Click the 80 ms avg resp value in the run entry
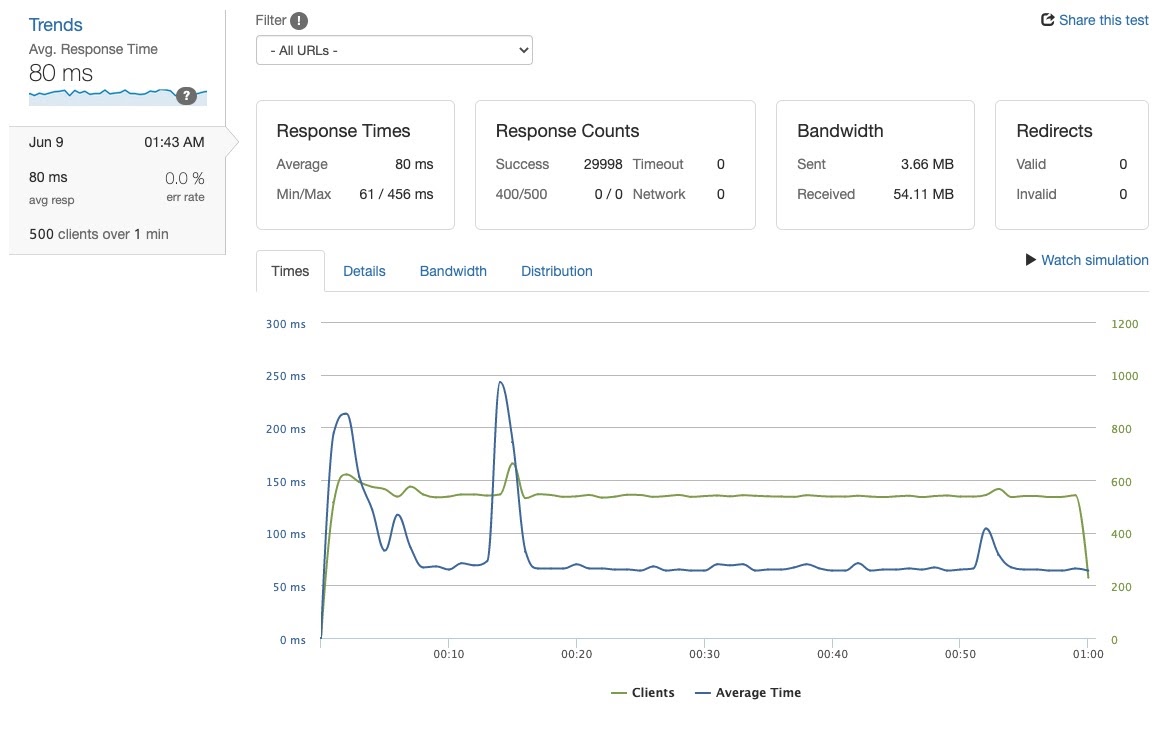 tap(48, 177)
